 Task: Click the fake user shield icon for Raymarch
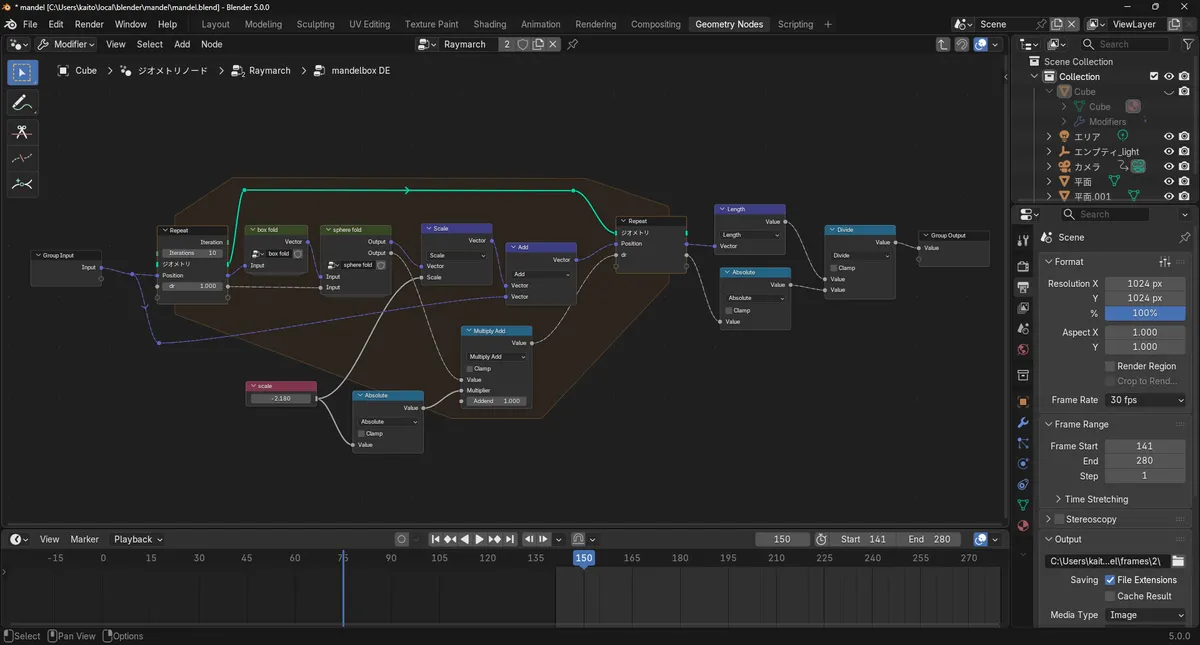(523, 44)
